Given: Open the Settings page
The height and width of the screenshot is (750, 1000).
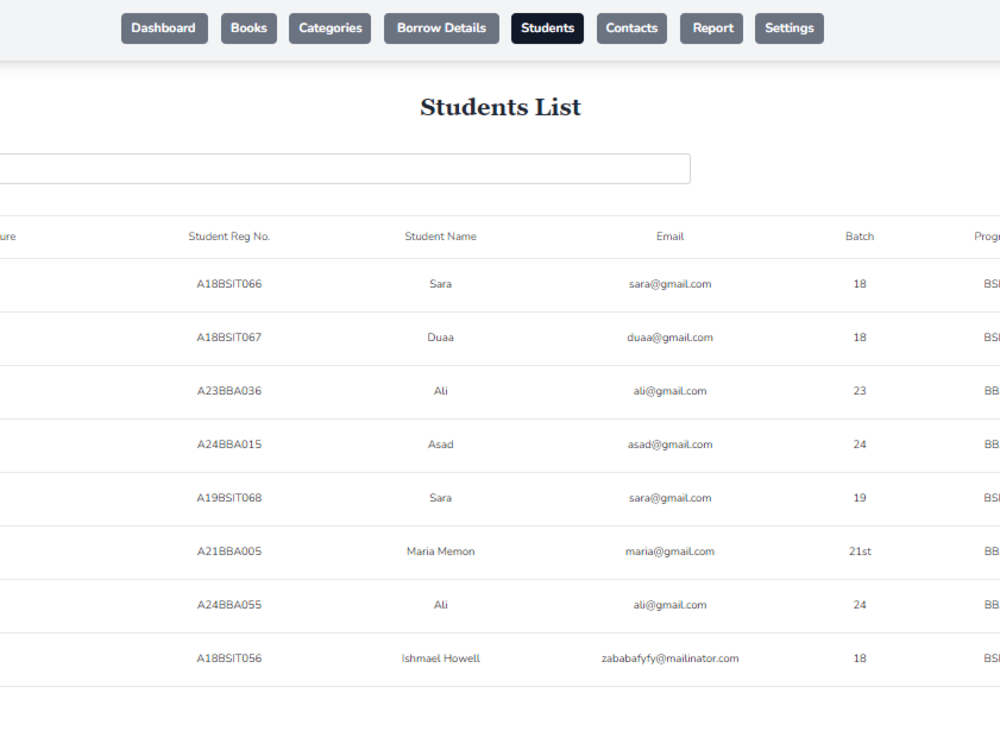Looking at the screenshot, I should (x=789, y=28).
